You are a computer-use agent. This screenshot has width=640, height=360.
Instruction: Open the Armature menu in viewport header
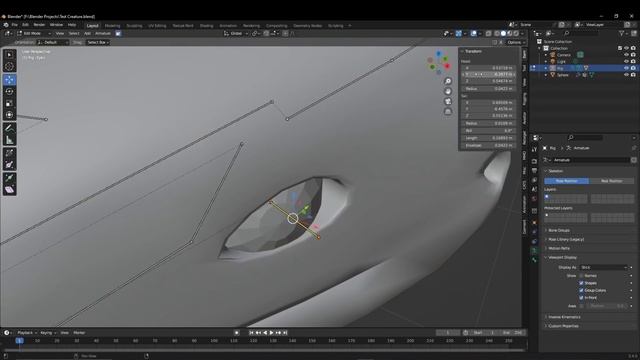[103, 33]
